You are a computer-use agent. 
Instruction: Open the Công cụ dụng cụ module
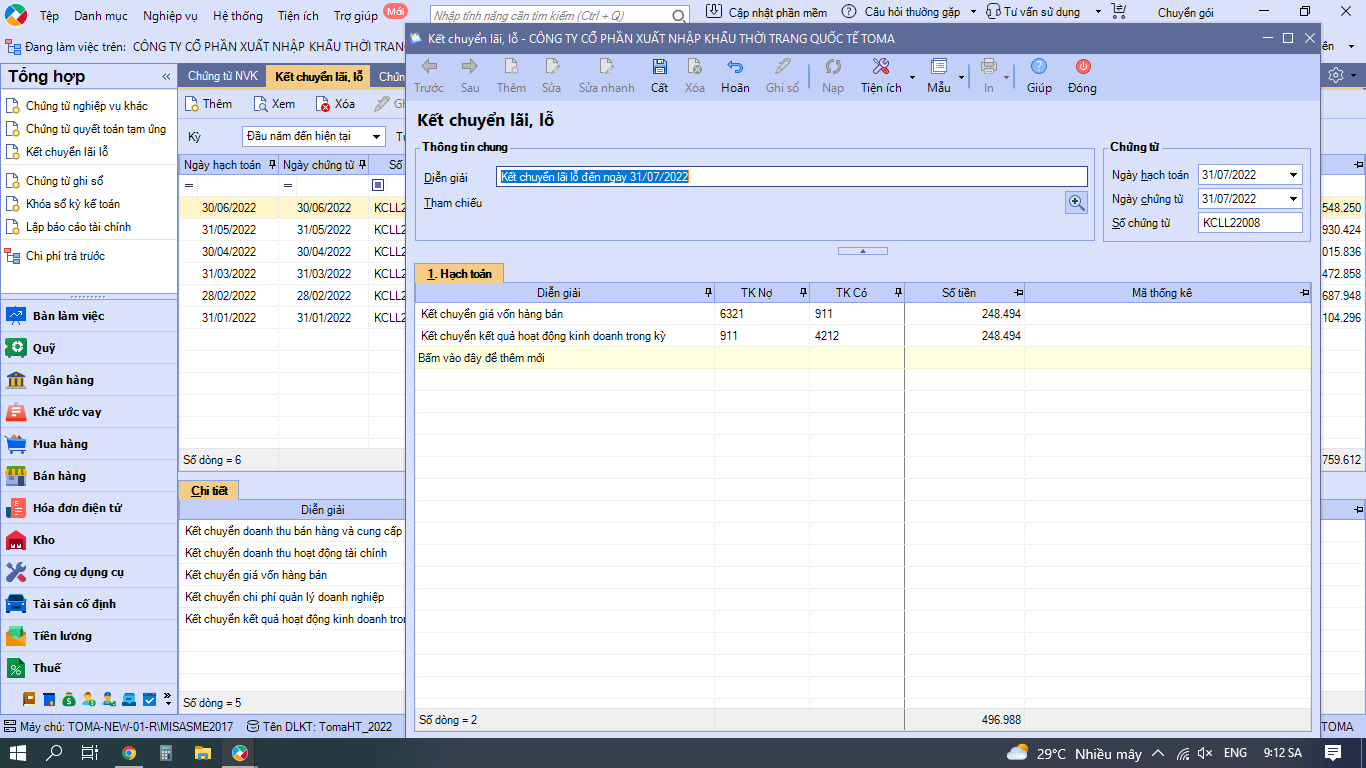[x=90, y=572]
